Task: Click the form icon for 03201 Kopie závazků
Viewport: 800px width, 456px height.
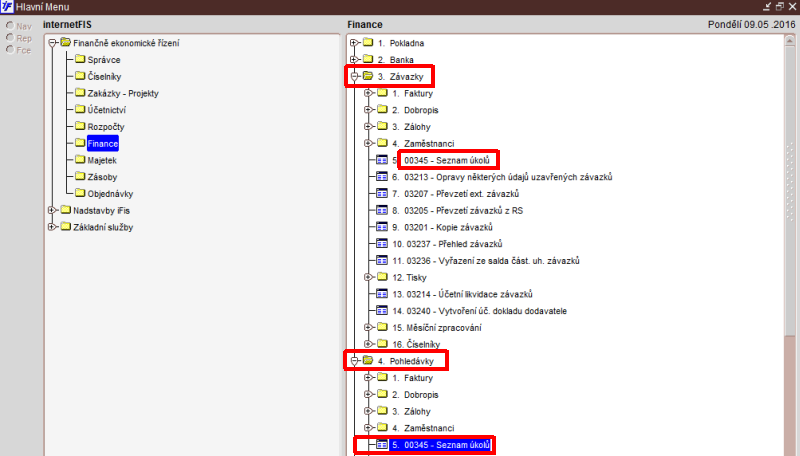Action: point(382,227)
